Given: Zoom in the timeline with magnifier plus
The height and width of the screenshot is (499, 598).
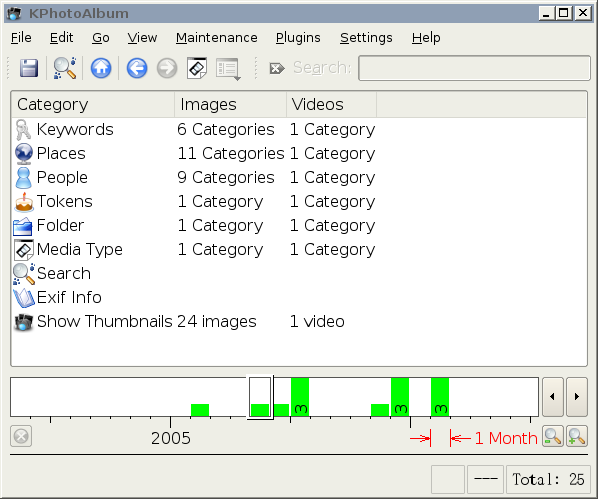Looking at the screenshot, I should 577,436.
